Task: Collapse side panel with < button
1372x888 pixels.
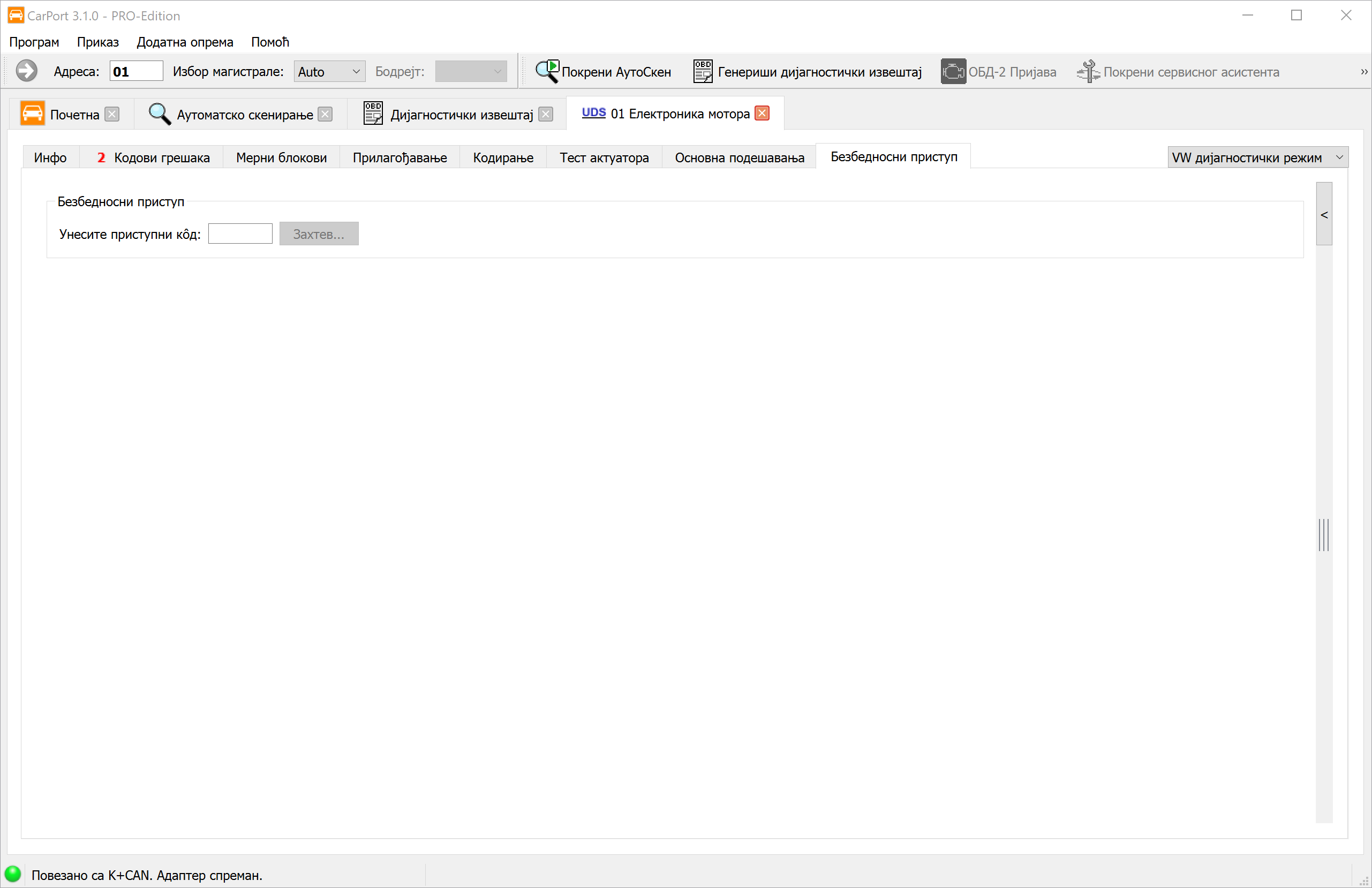Action: [1324, 215]
